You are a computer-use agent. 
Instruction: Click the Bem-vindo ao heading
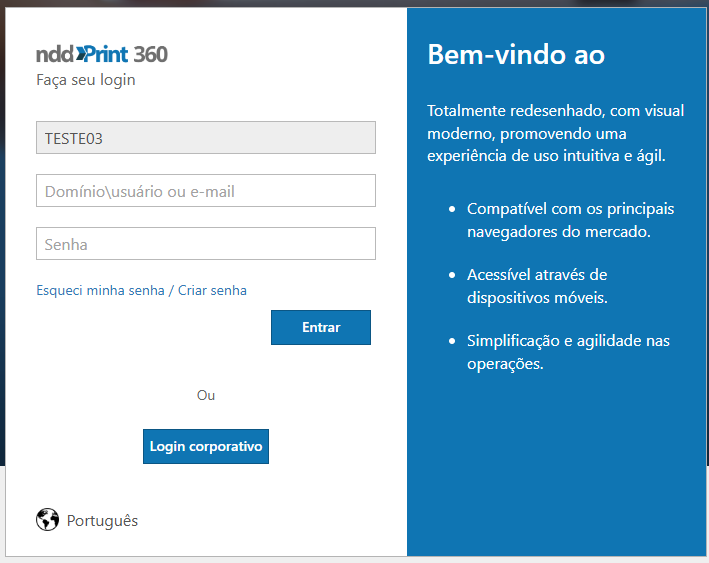516,54
